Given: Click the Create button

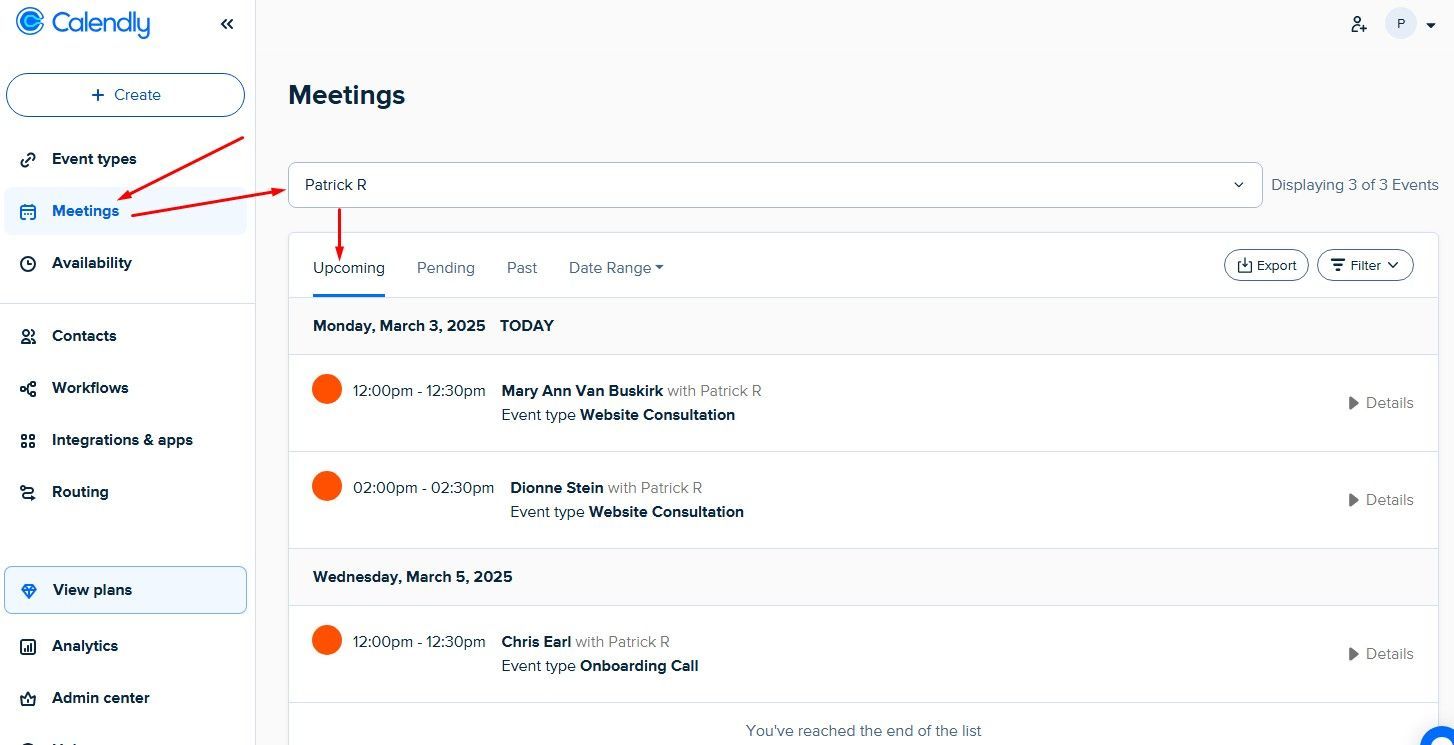Looking at the screenshot, I should pos(125,95).
